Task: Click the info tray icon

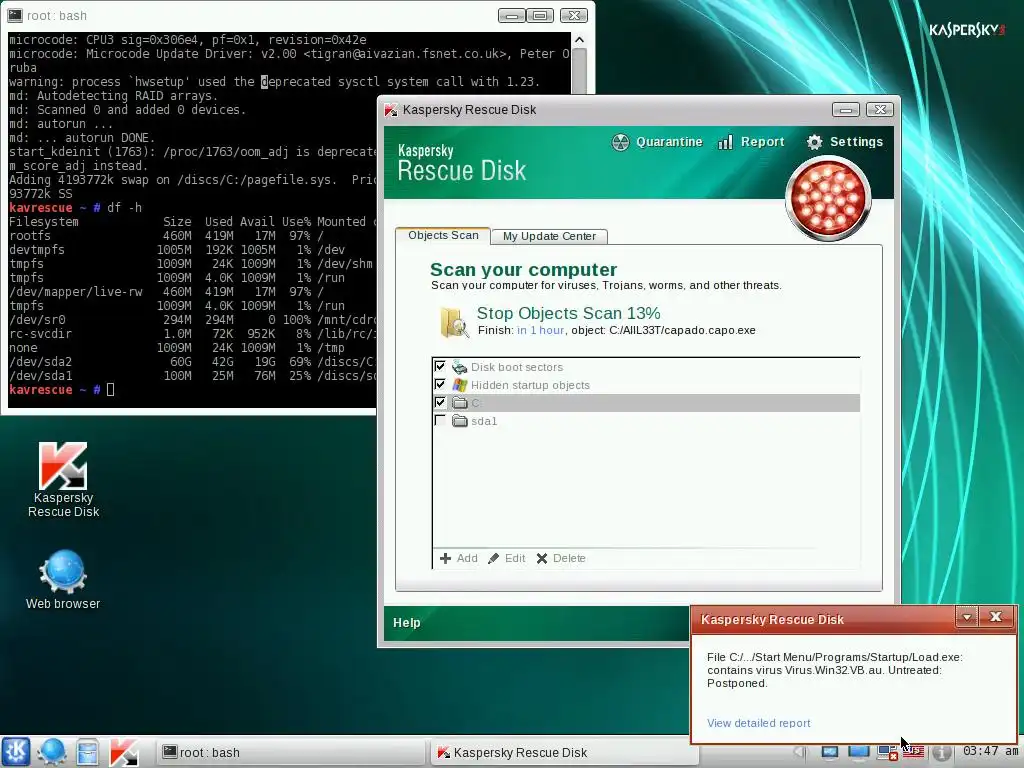Action: (941, 752)
